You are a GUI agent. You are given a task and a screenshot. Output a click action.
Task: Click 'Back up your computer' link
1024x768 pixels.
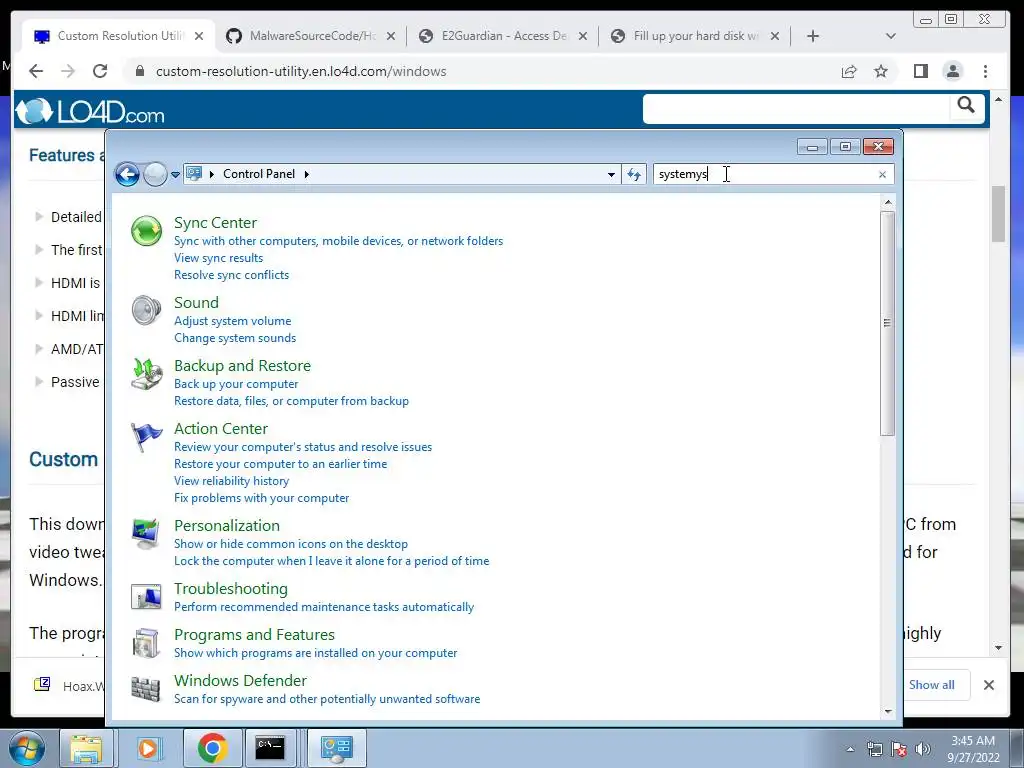pos(236,384)
